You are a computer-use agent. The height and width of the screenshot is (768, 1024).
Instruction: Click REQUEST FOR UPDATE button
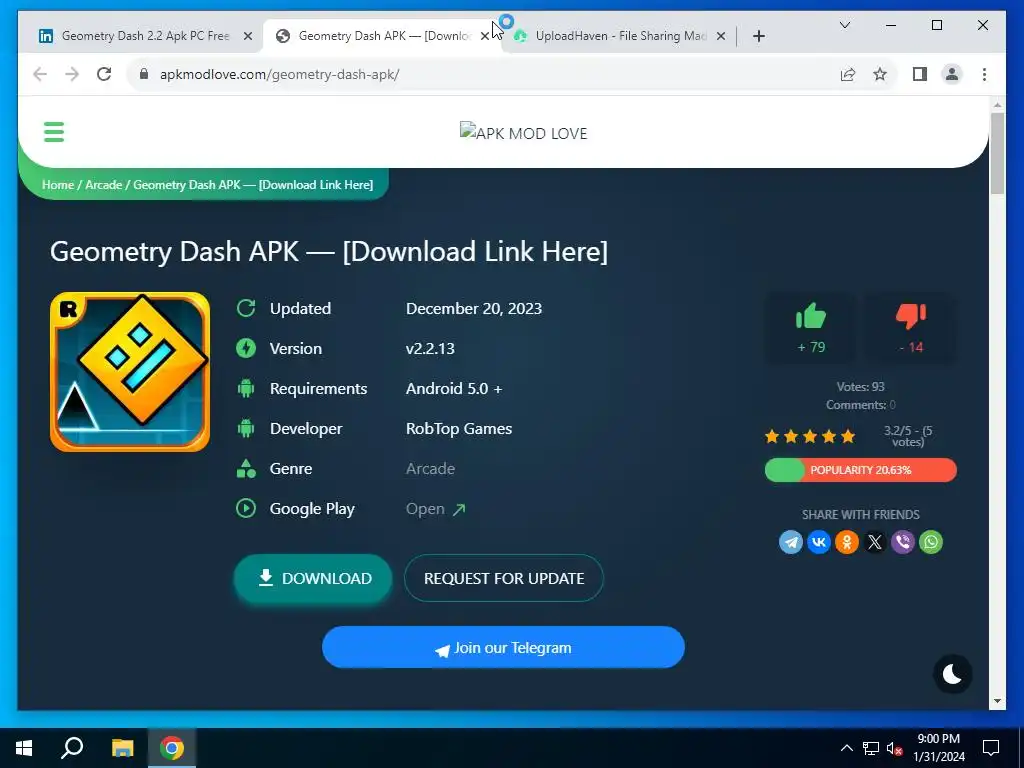click(504, 578)
